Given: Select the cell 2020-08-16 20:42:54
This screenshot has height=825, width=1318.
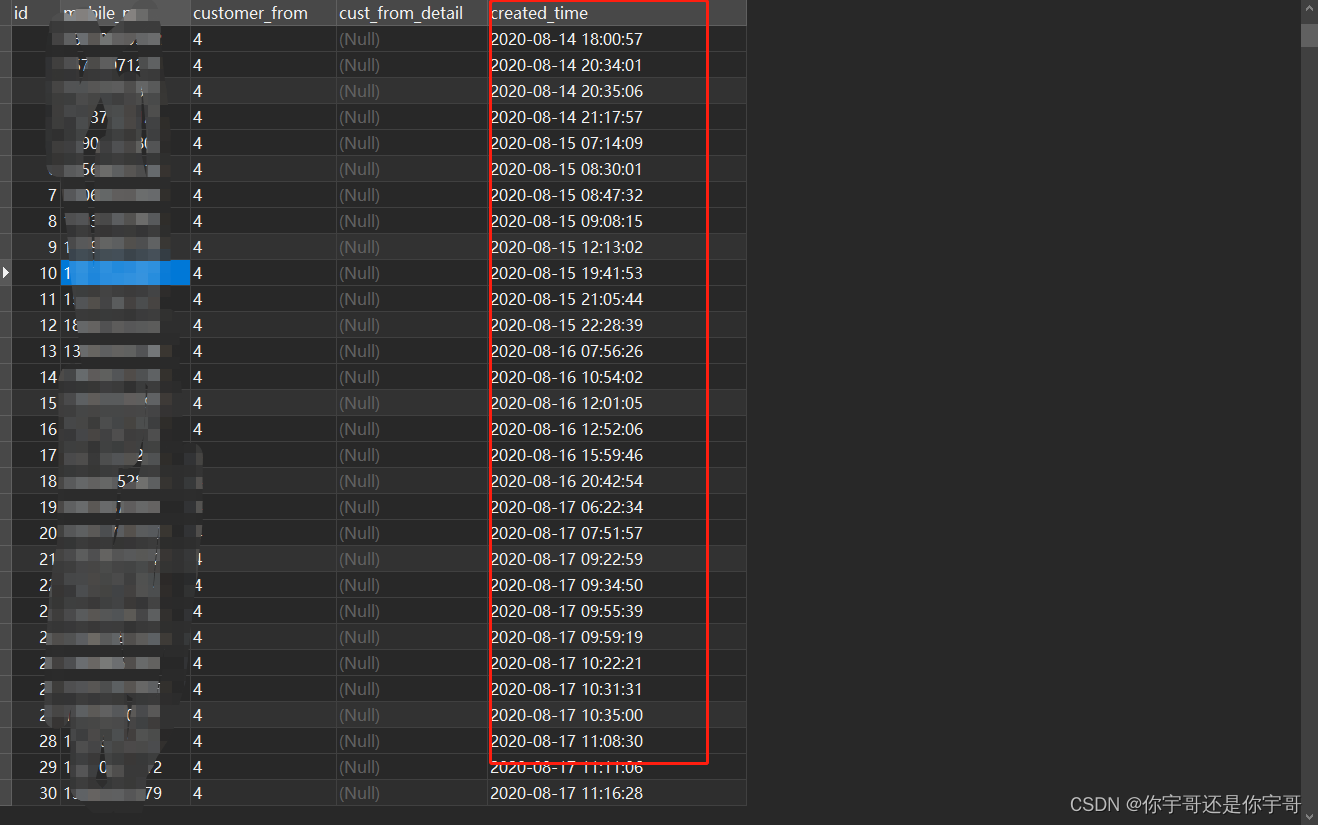Looking at the screenshot, I should (617, 481).
